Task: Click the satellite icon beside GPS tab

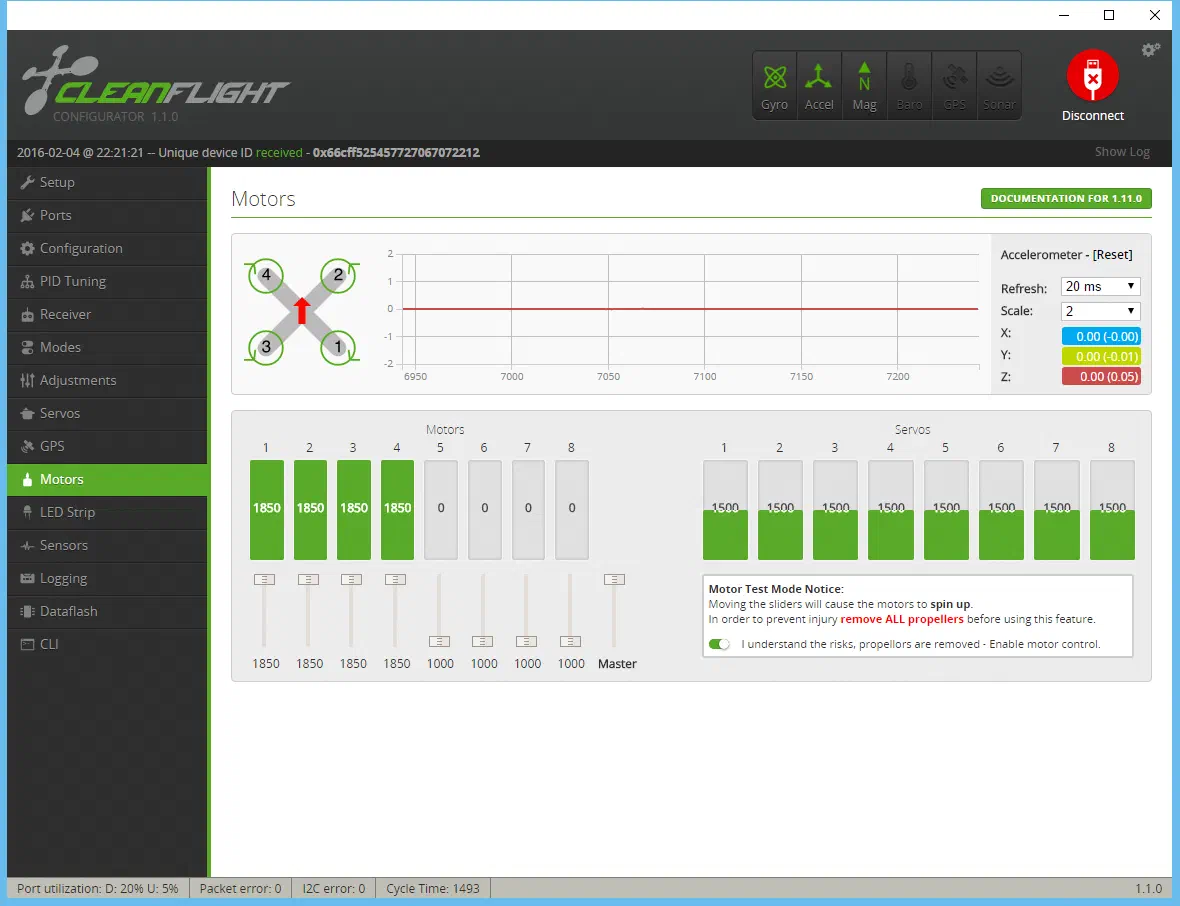Action: pyautogui.click(x=28, y=446)
